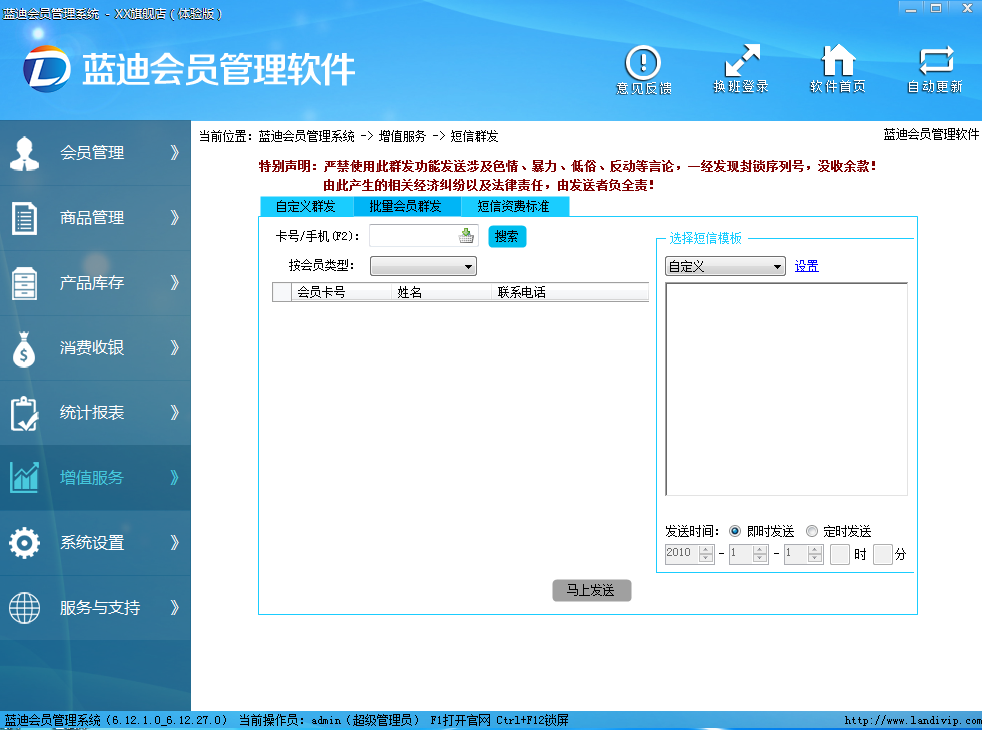Expand 服务与支持 chevron arrow

point(175,607)
